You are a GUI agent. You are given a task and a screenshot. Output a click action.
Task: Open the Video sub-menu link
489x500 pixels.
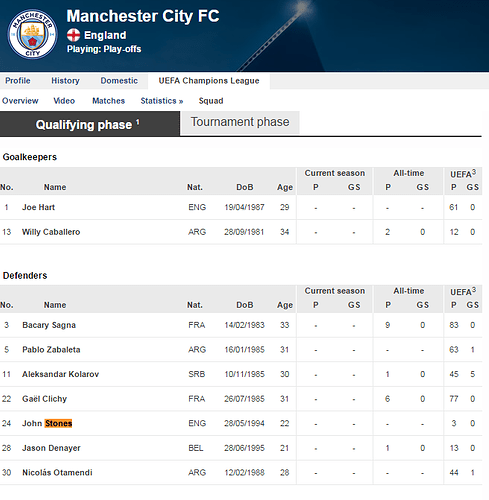64,101
